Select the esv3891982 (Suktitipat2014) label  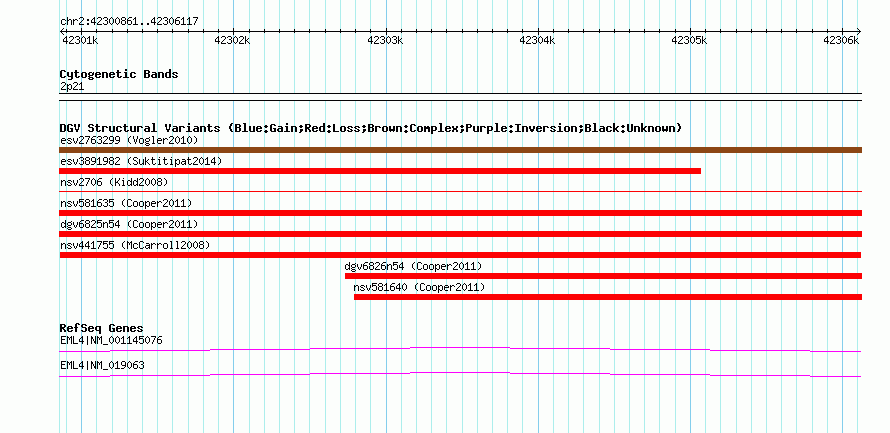click(141, 161)
